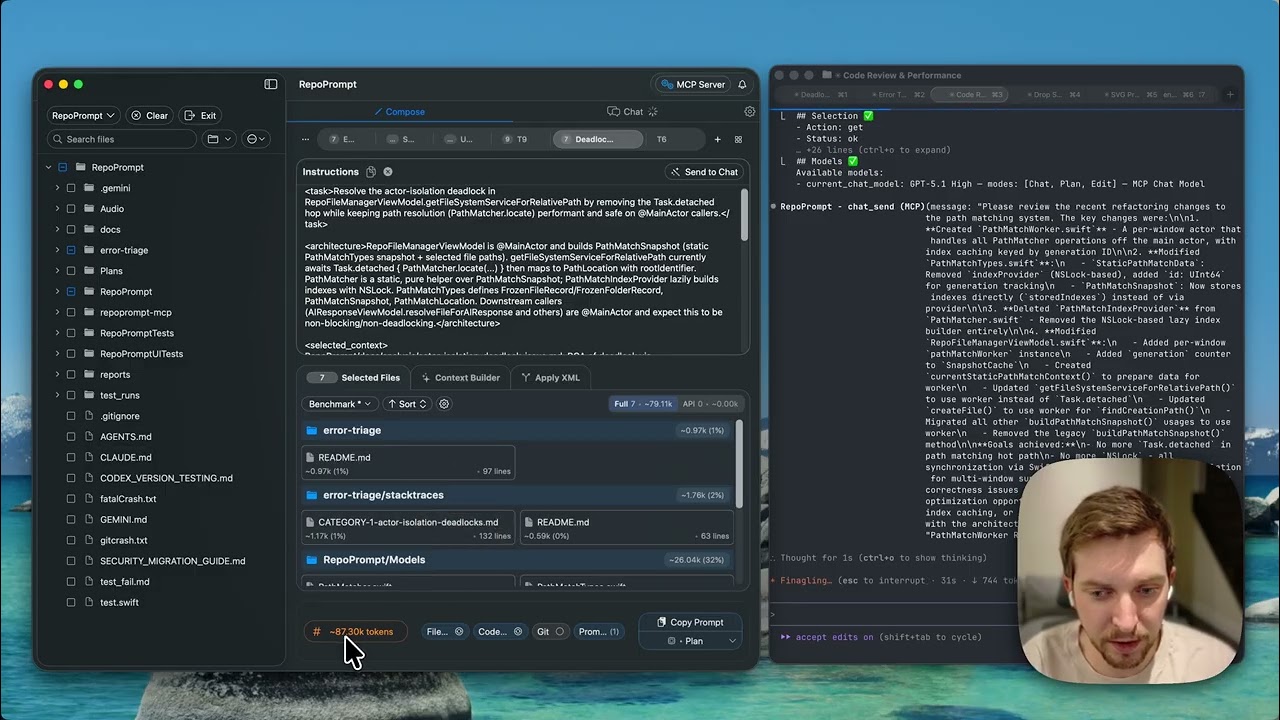This screenshot has width=1280, height=720.
Task: Add a new terminal tab in Code Review window
Action: tap(1230, 95)
